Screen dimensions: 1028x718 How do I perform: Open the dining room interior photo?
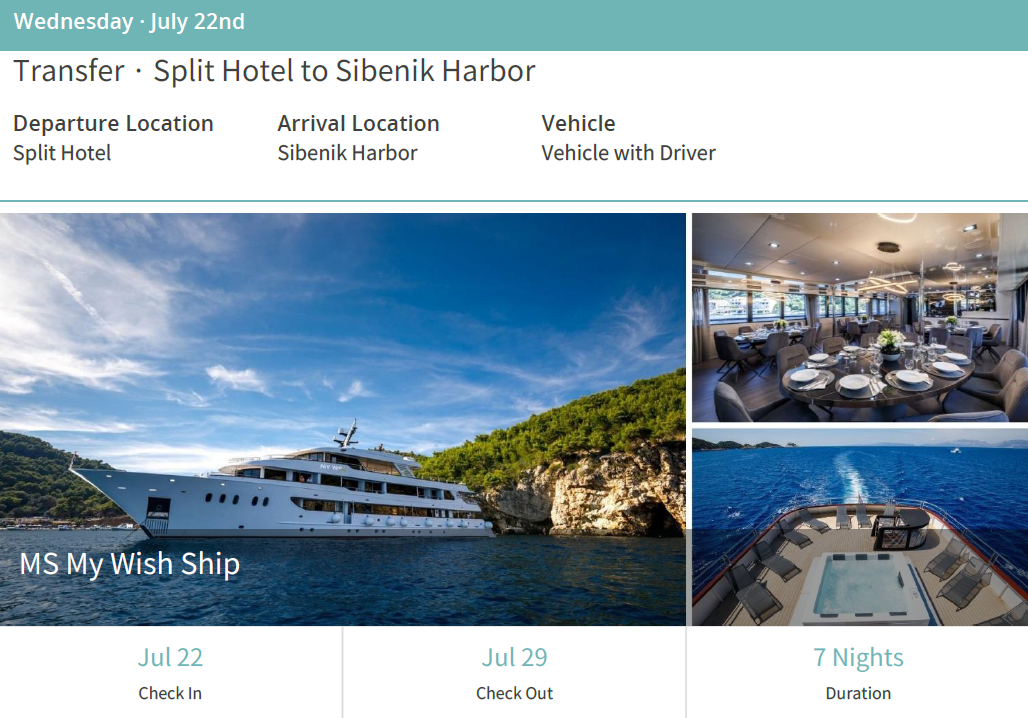[860, 317]
